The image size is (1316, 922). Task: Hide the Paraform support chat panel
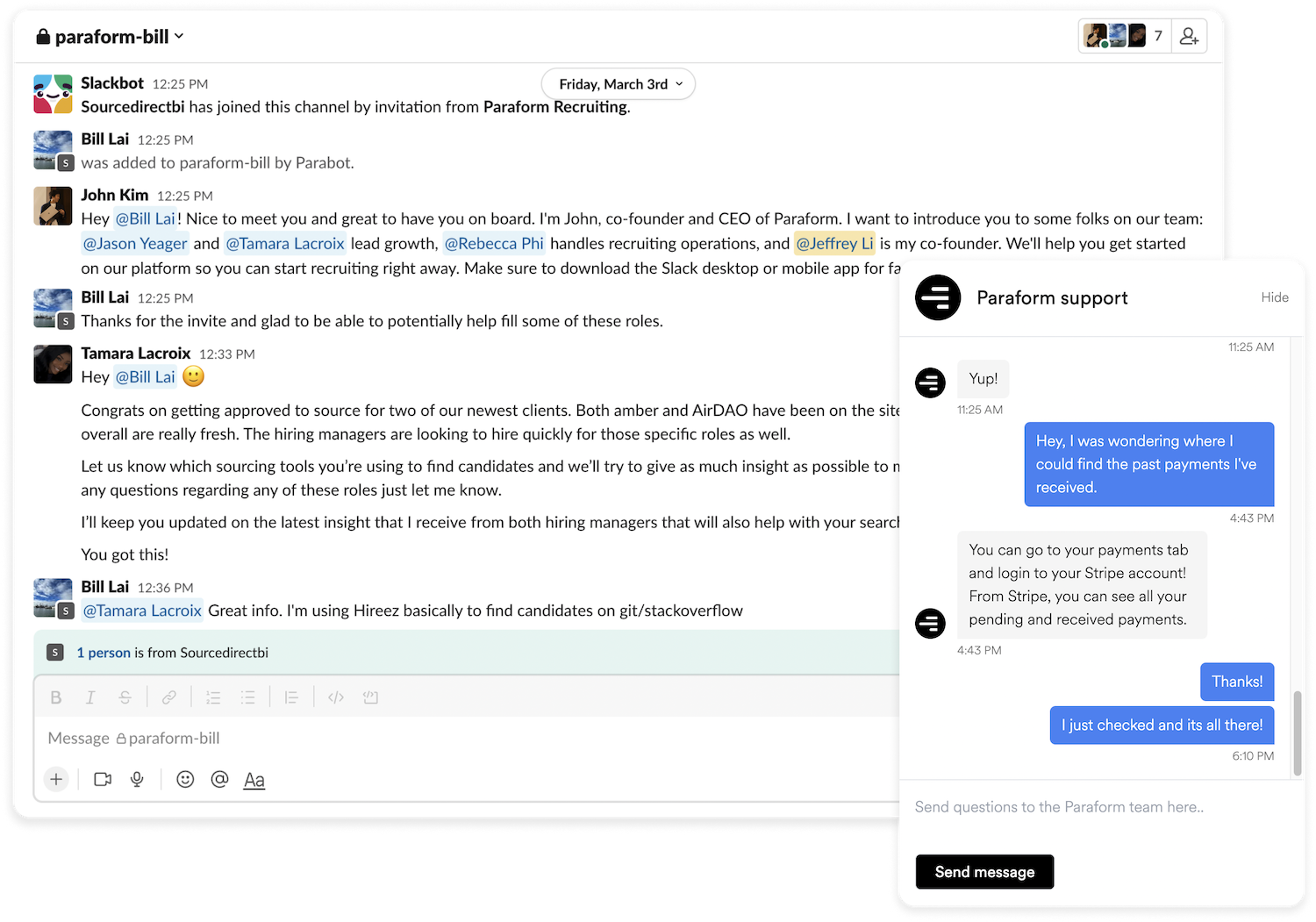(1274, 297)
